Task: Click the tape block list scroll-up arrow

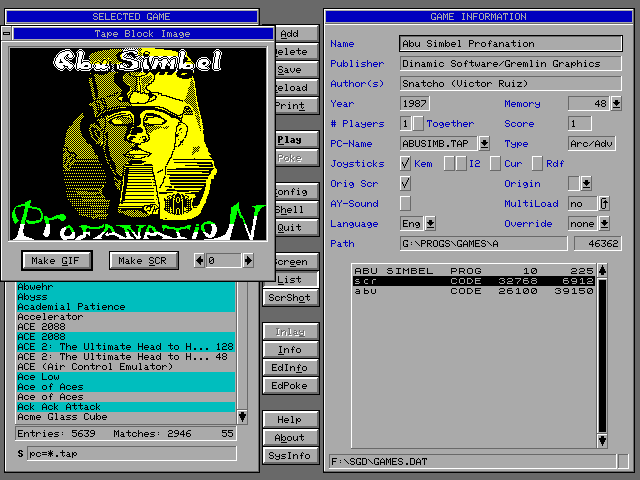Action: pyautogui.click(x=602, y=271)
